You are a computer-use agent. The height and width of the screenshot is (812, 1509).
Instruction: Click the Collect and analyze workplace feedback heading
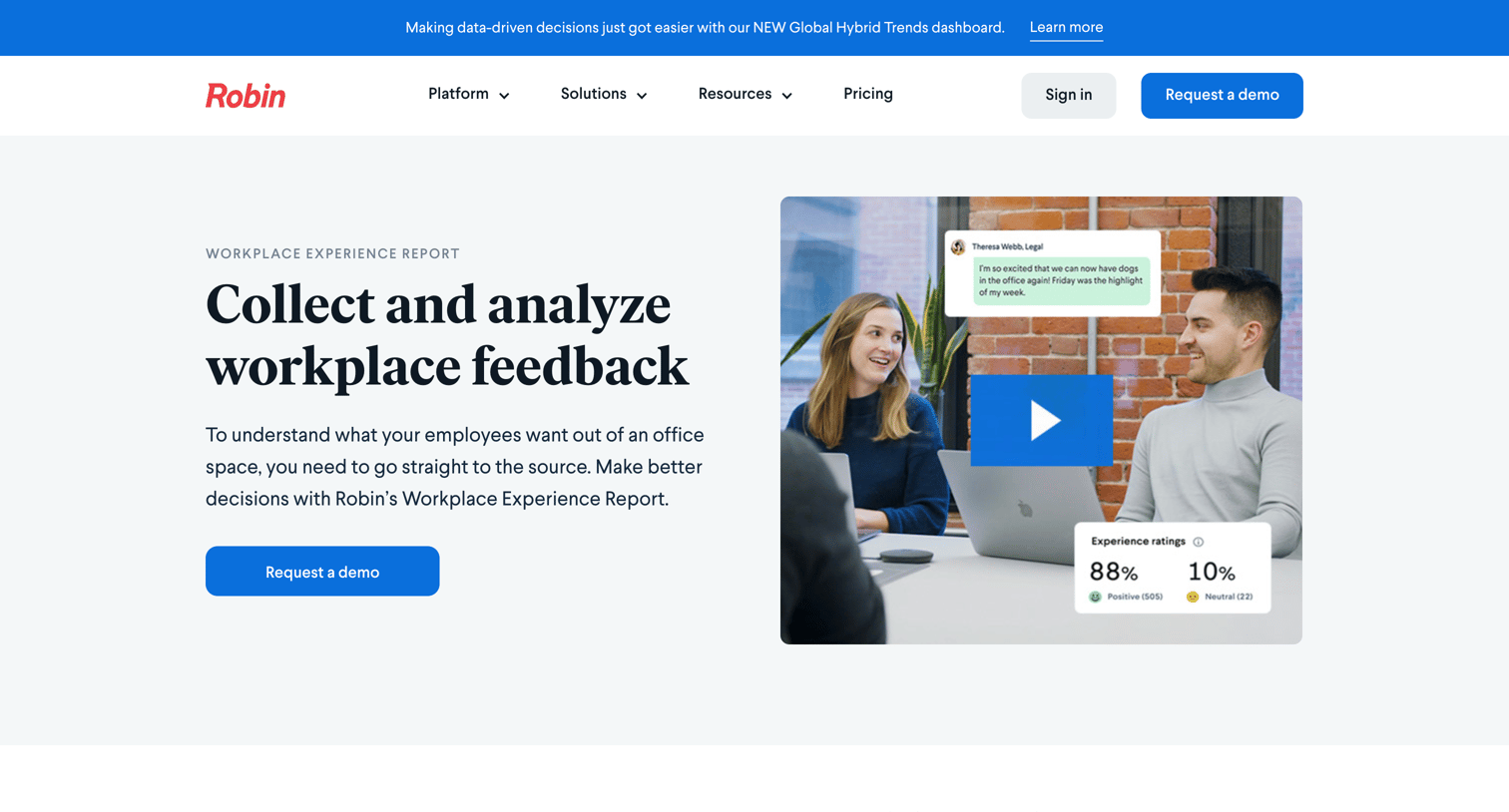[447, 335]
